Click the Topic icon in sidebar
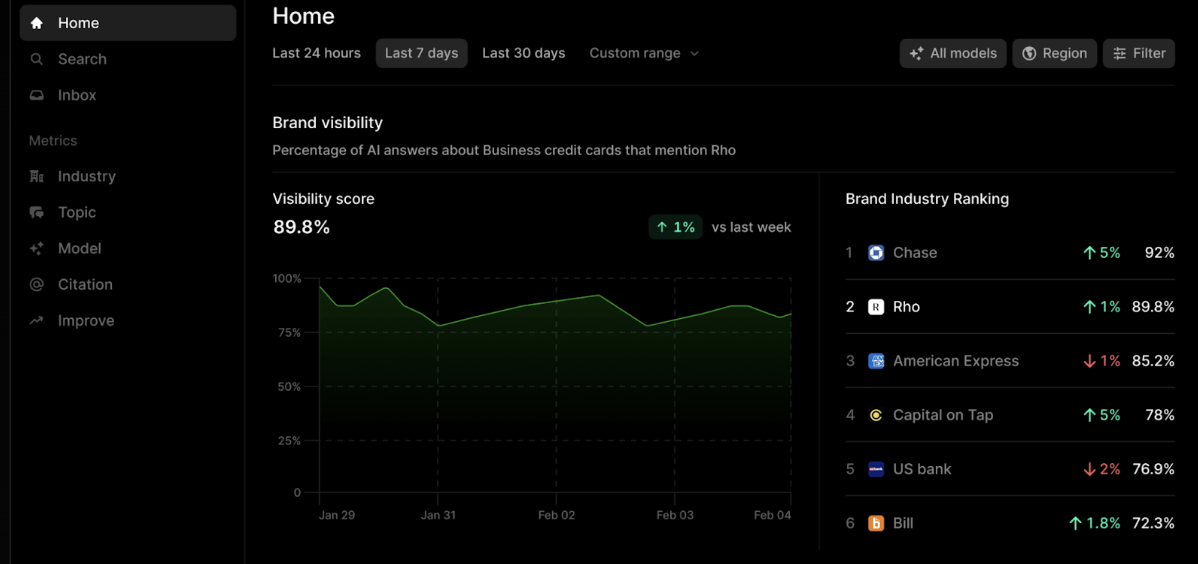 (x=37, y=212)
